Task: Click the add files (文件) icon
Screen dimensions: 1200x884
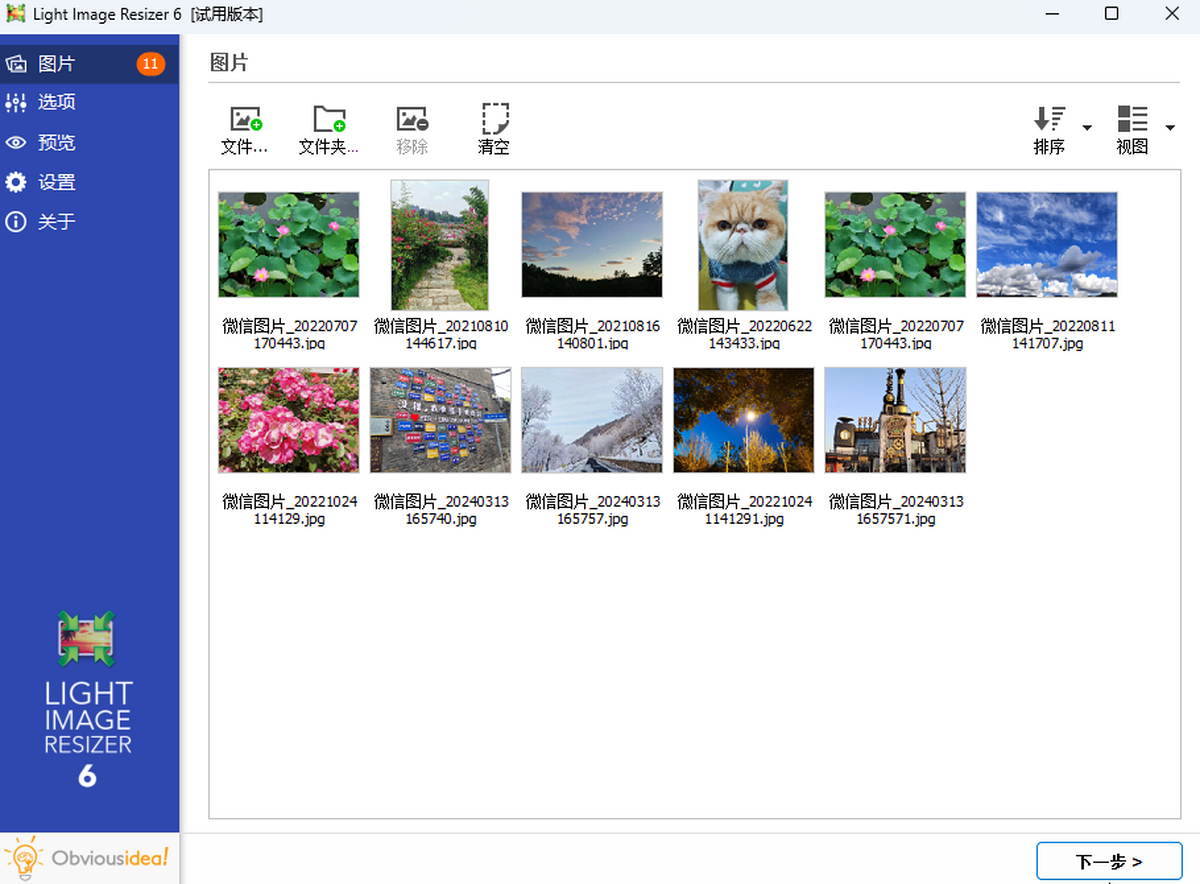Action: pos(245,120)
